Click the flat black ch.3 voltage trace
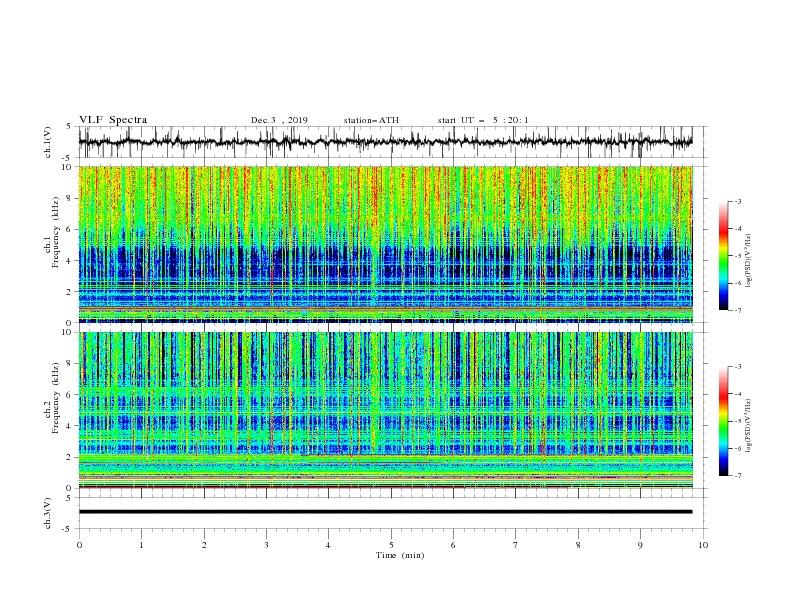 point(385,512)
